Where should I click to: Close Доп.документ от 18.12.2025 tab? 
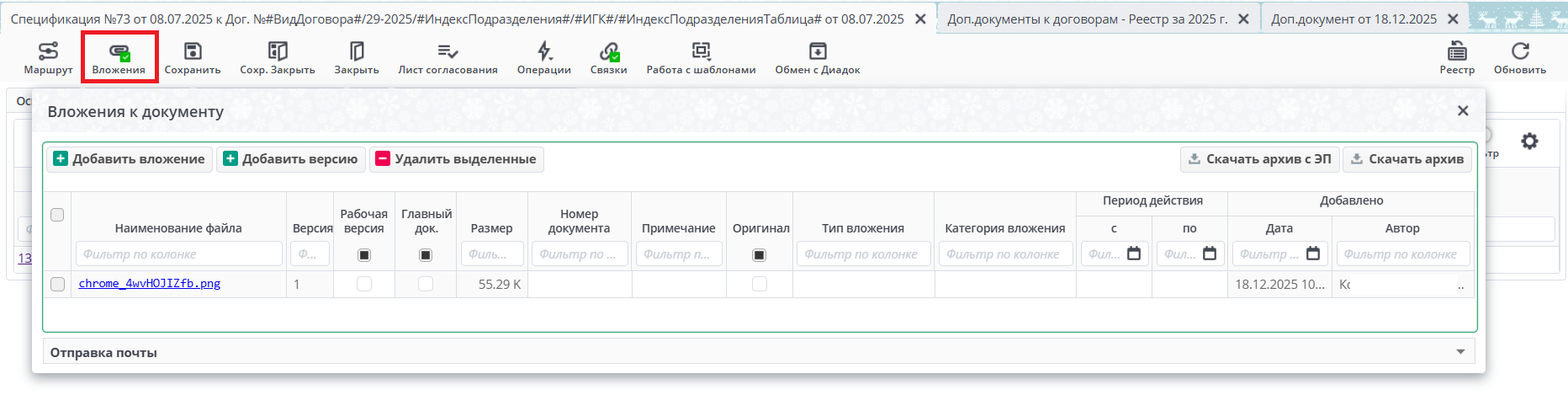pos(1453,19)
